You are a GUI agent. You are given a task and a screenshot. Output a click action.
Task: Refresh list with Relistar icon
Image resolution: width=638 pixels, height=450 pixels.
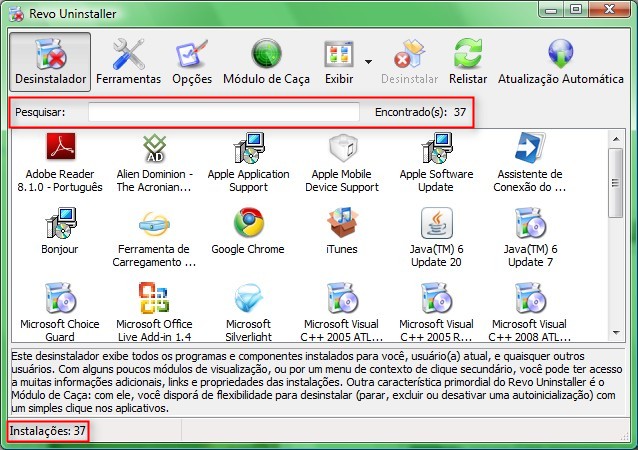(468, 53)
